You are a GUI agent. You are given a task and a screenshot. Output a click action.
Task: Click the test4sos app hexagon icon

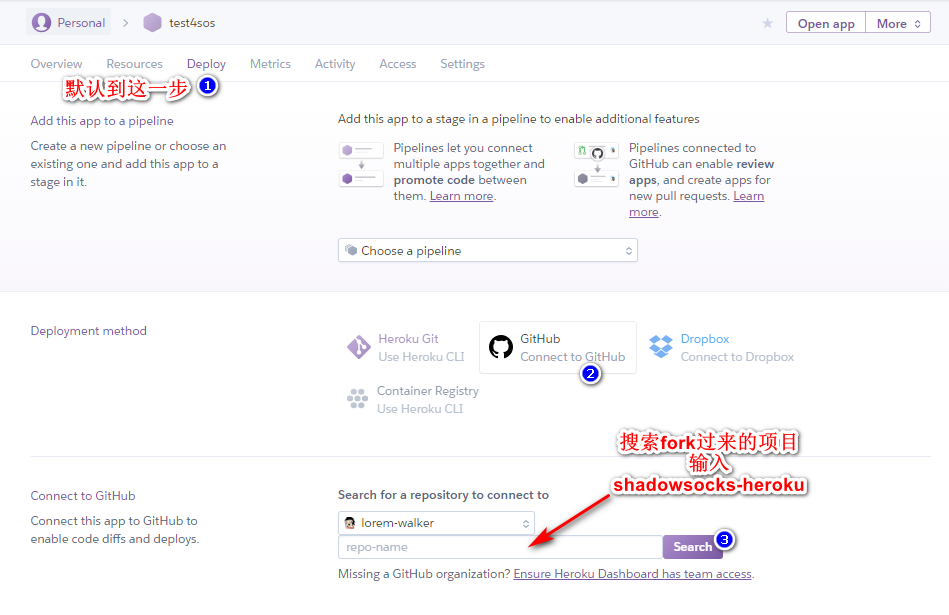click(x=153, y=23)
